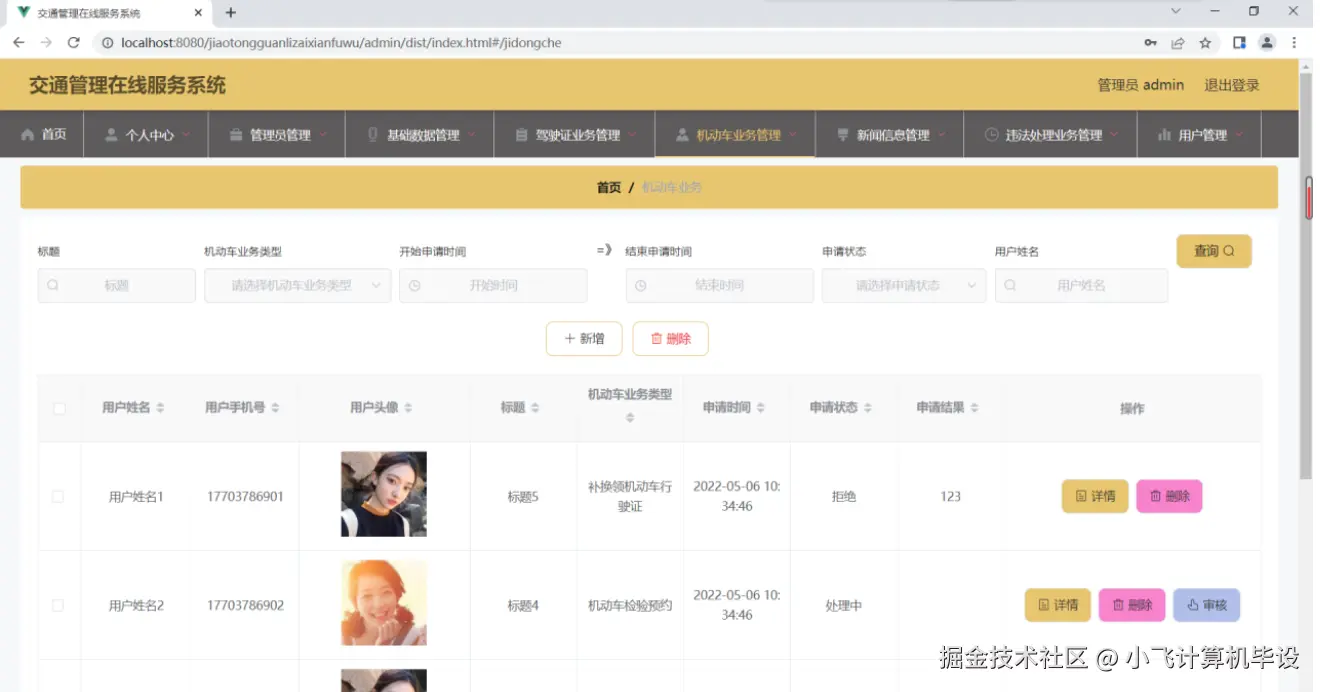The height and width of the screenshot is (692, 1320).
Task: Click the 新增 add button
Action: coord(584,339)
